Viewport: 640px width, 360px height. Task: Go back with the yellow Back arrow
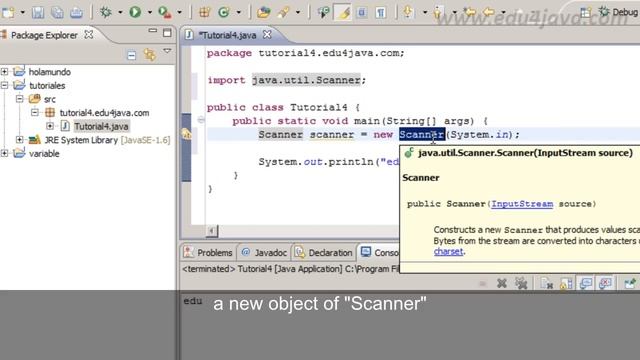(489, 12)
